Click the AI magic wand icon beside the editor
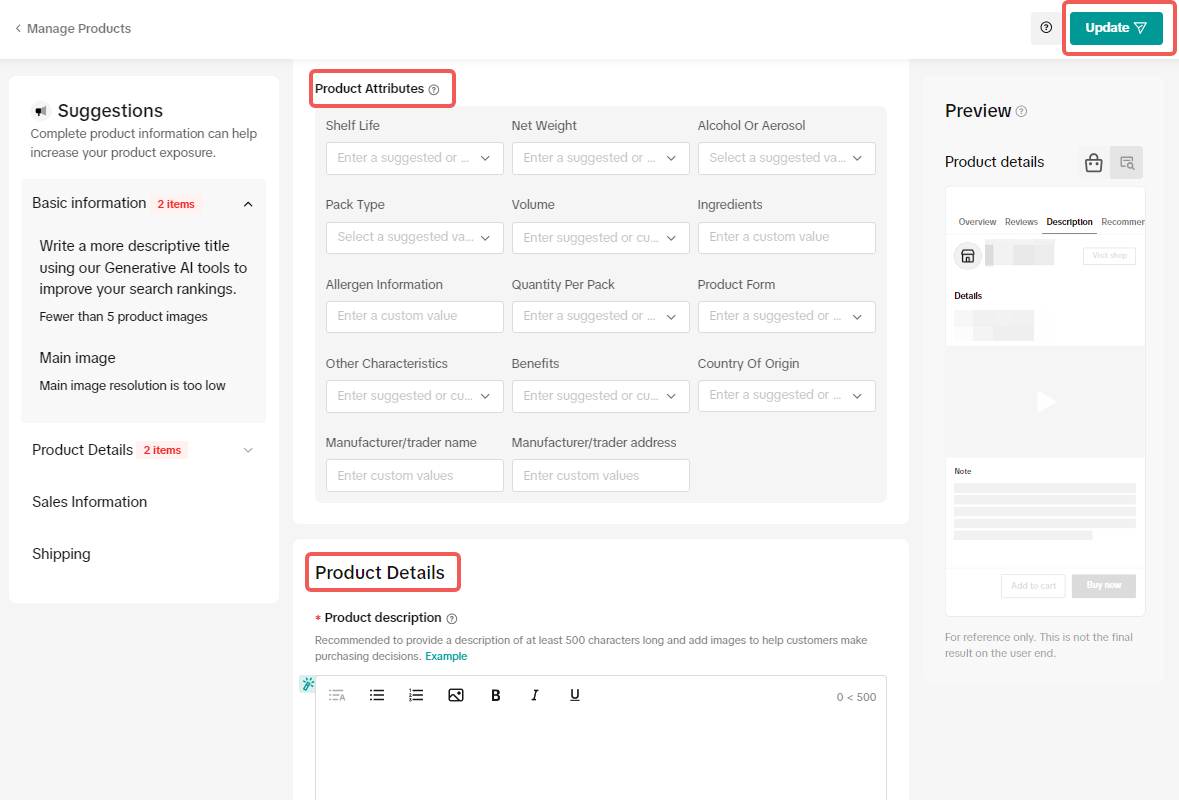 (x=307, y=684)
